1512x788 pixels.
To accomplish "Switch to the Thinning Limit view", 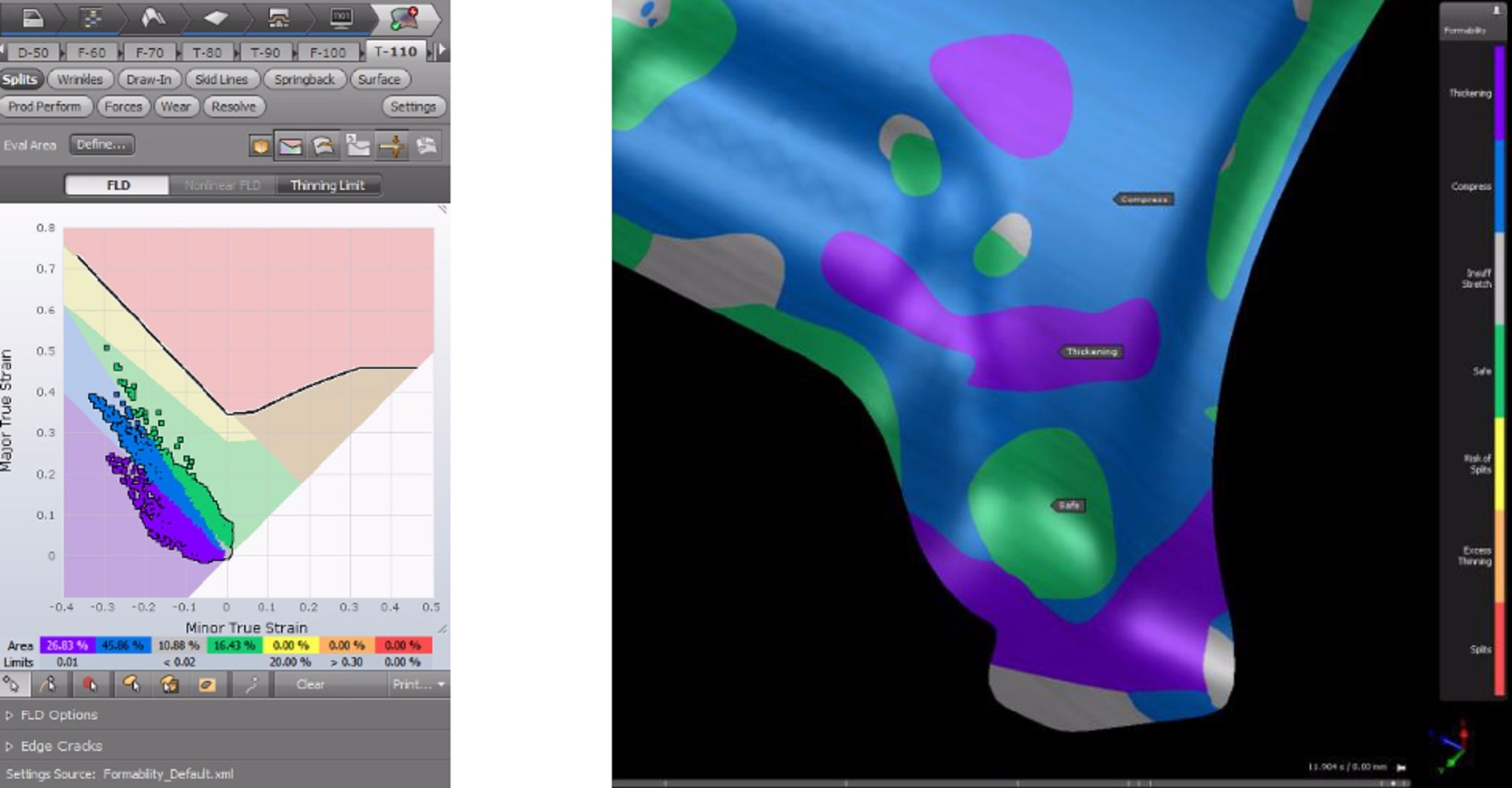I will 328,185.
